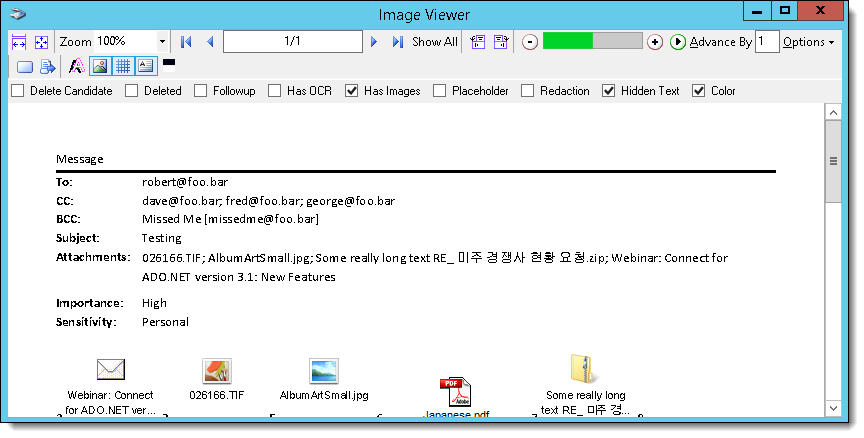
Task: Go to the next page arrow
Action: (x=374, y=42)
